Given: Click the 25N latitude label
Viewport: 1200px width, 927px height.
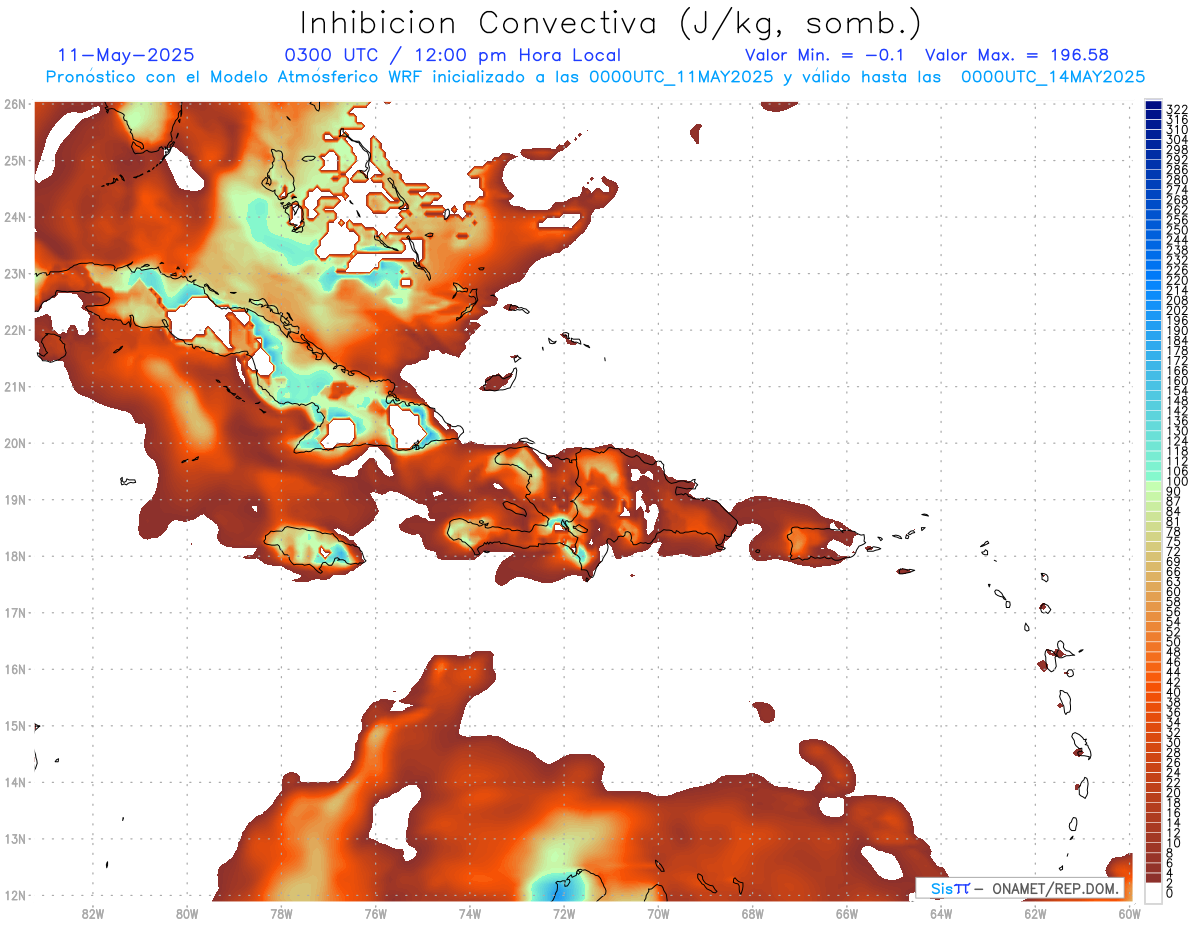Looking at the screenshot, I should pos(15,160).
